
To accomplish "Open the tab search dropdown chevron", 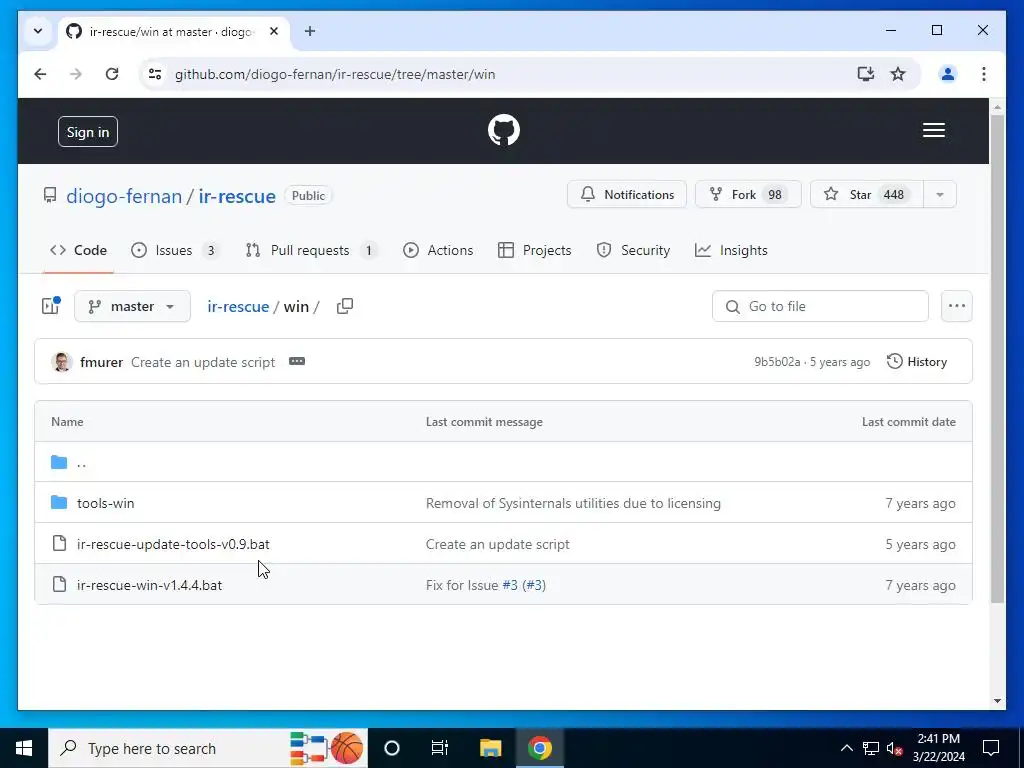I will [38, 31].
